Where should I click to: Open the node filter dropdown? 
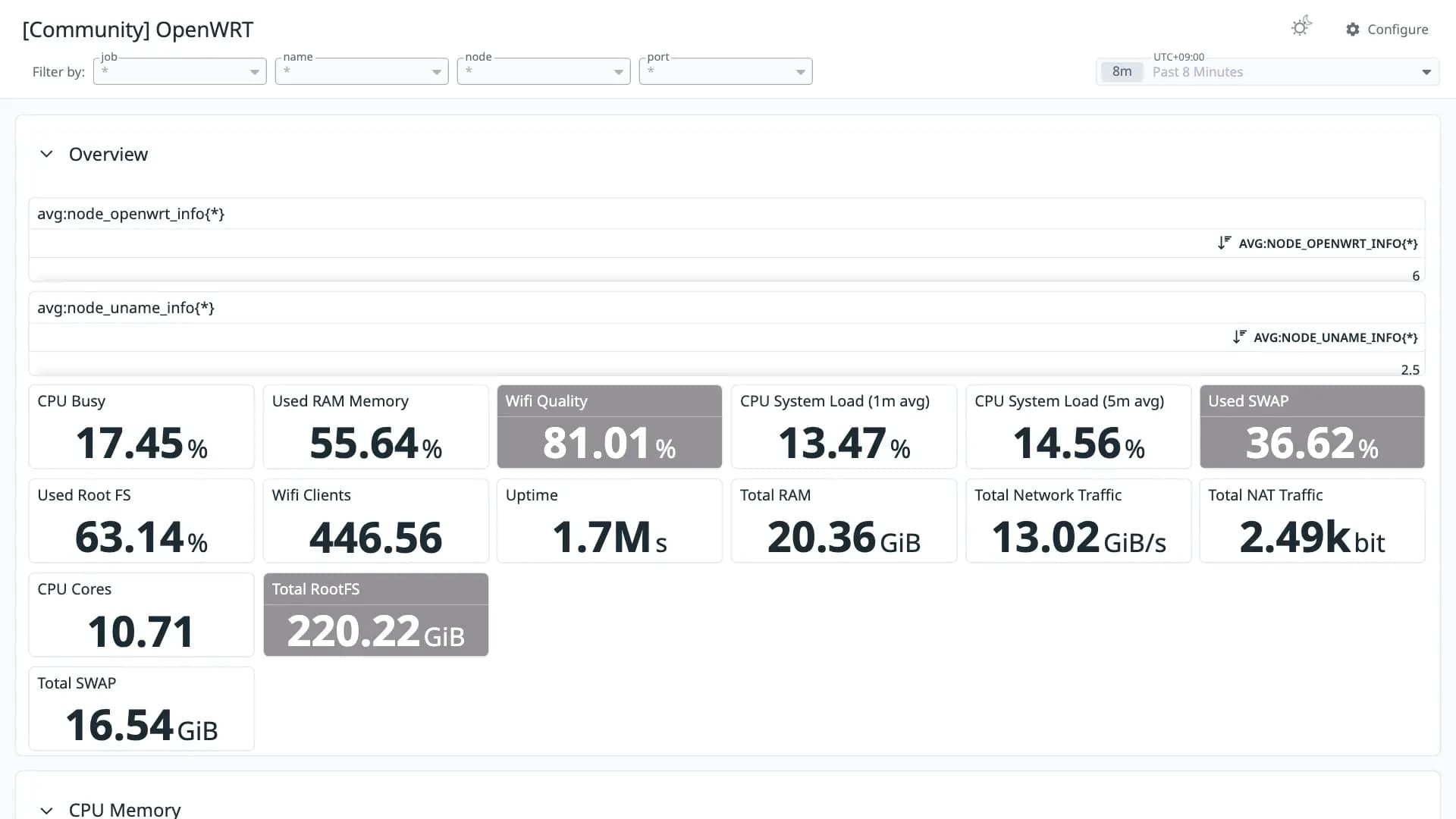click(544, 71)
